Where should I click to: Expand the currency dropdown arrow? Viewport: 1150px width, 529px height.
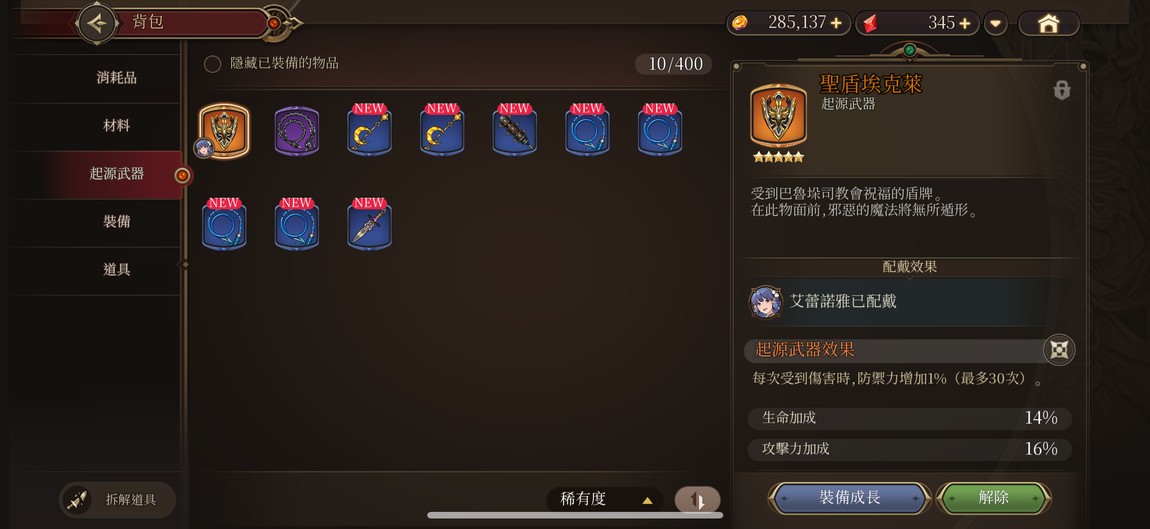pyautogui.click(x=995, y=23)
